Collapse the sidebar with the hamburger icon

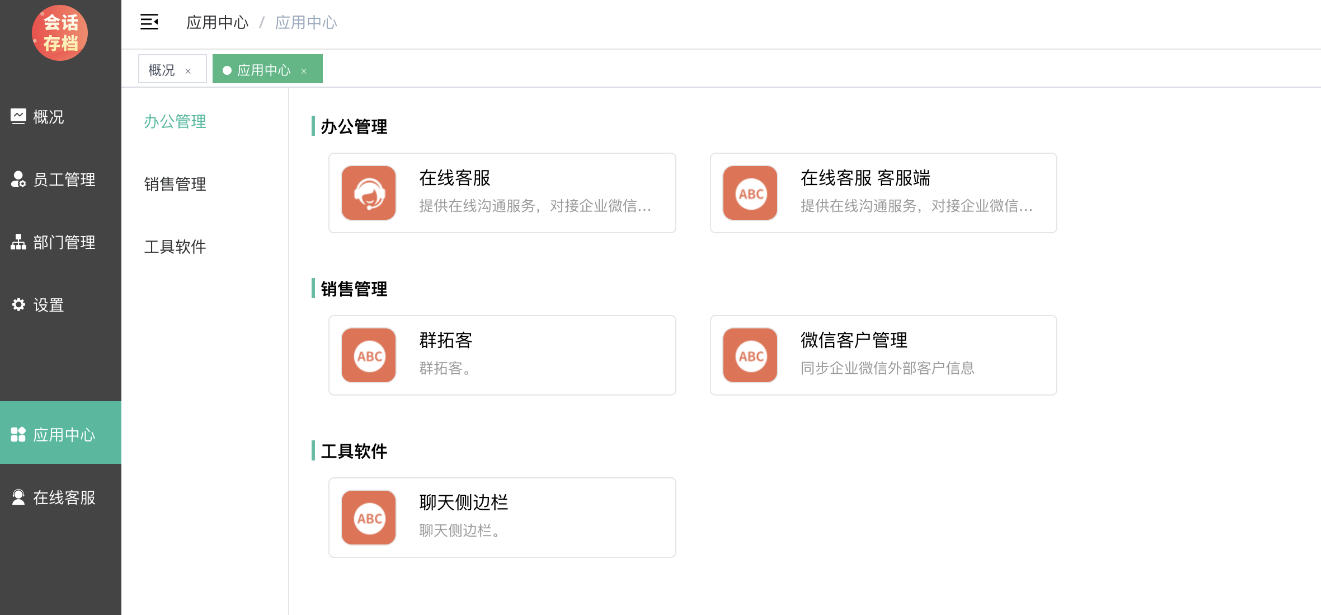click(149, 22)
